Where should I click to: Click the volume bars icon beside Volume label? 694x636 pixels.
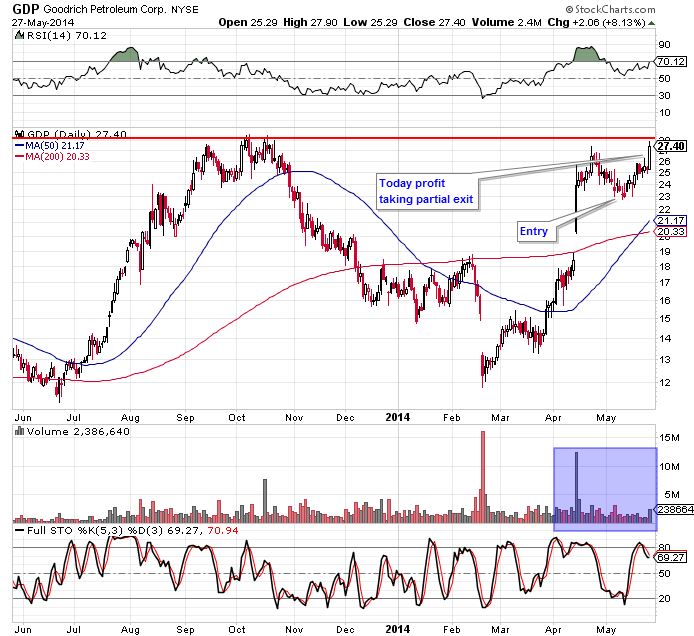point(19,431)
